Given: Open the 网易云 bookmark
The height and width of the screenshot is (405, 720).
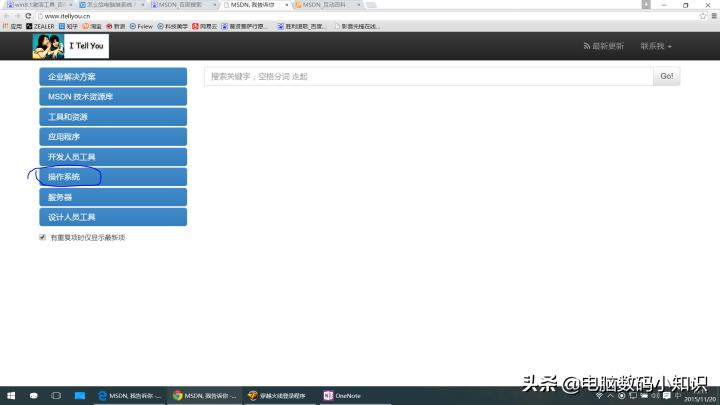Looking at the screenshot, I should [x=204, y=26].
